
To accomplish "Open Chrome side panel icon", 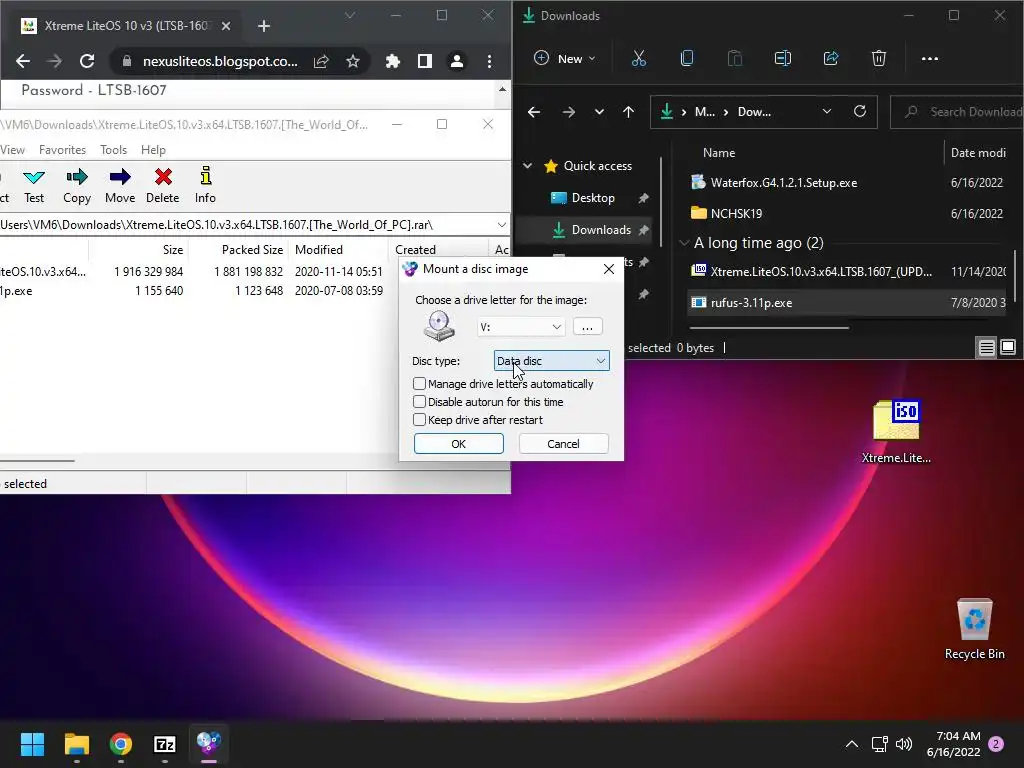I will pos(424,61).
